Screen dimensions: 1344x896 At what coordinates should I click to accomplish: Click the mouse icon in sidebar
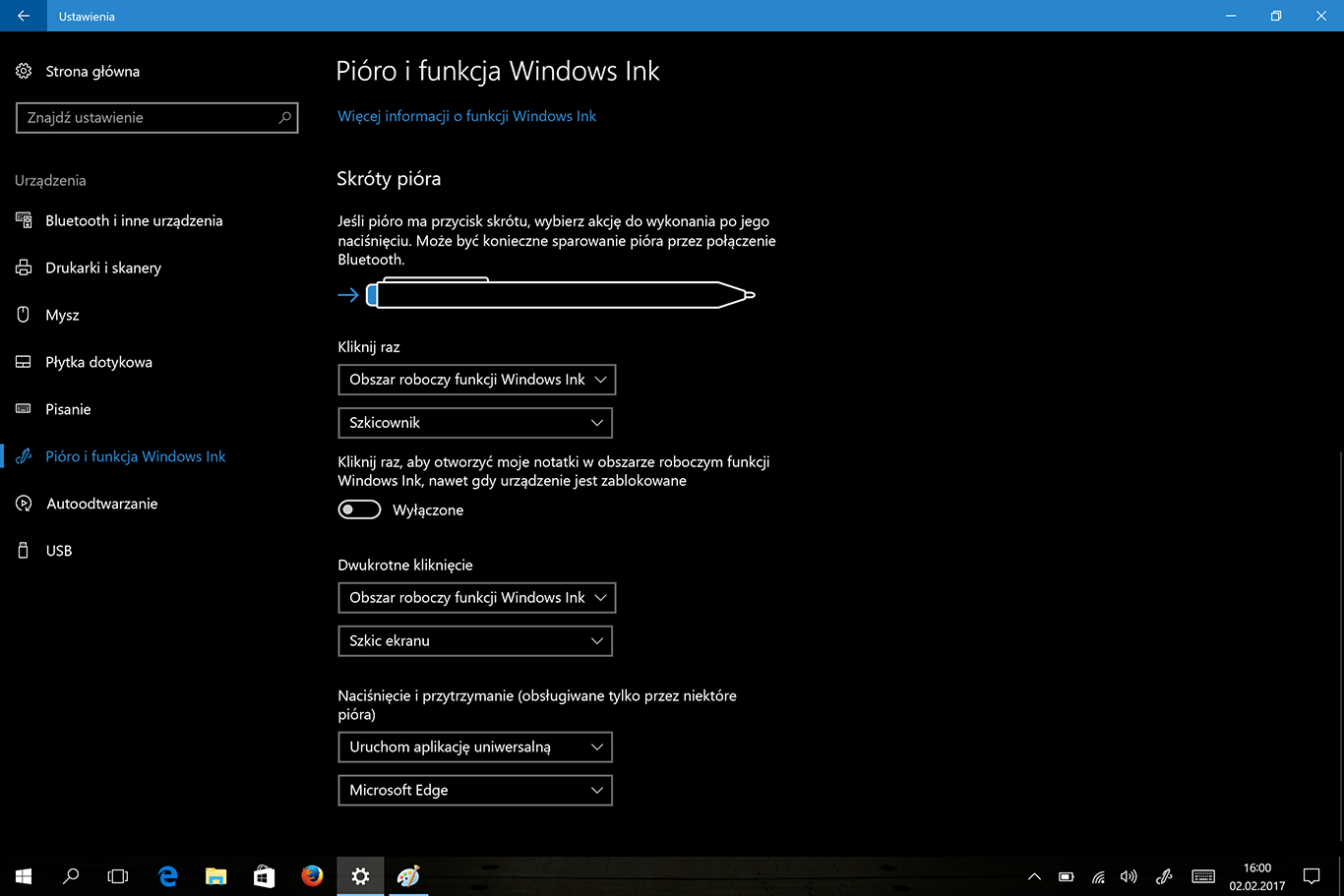pos(24,315)
